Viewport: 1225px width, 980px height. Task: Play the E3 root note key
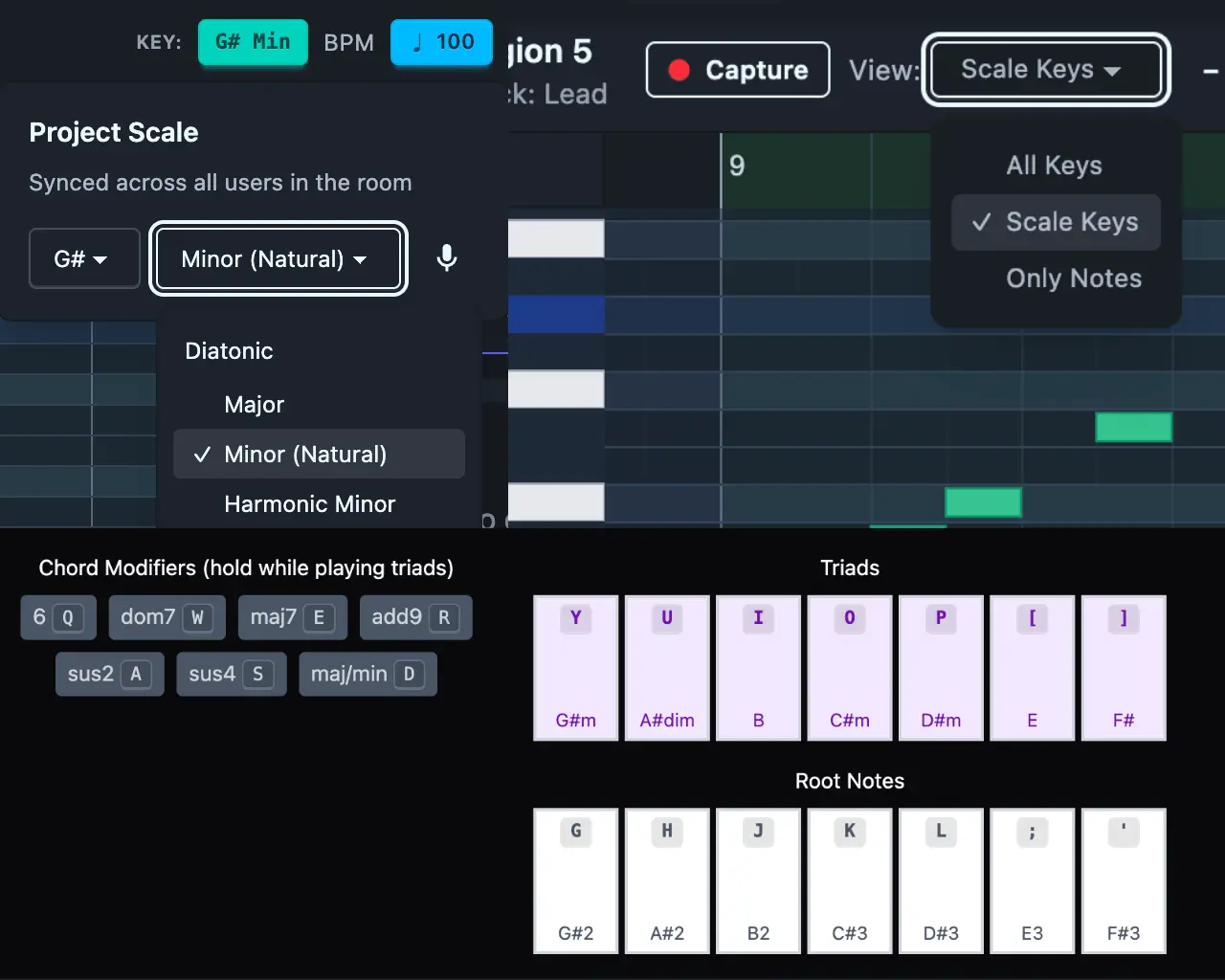coord(1032,881)
